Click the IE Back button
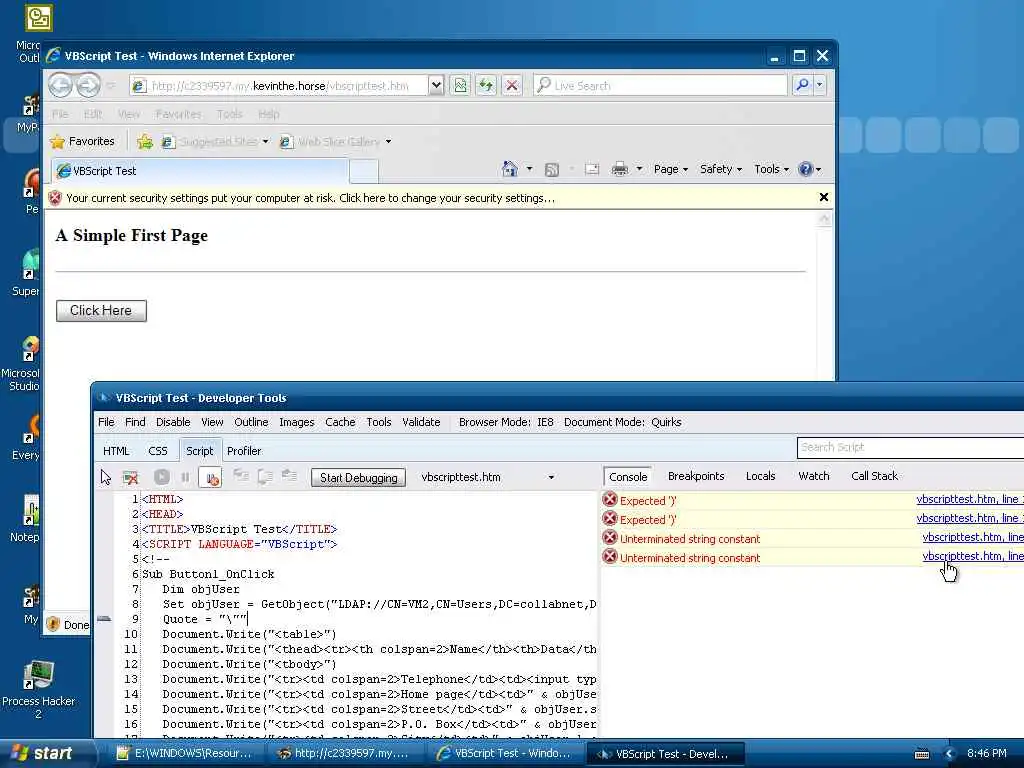Viewport: 1024px width, 768px height. pyautogui.click(x=61, y=85)
